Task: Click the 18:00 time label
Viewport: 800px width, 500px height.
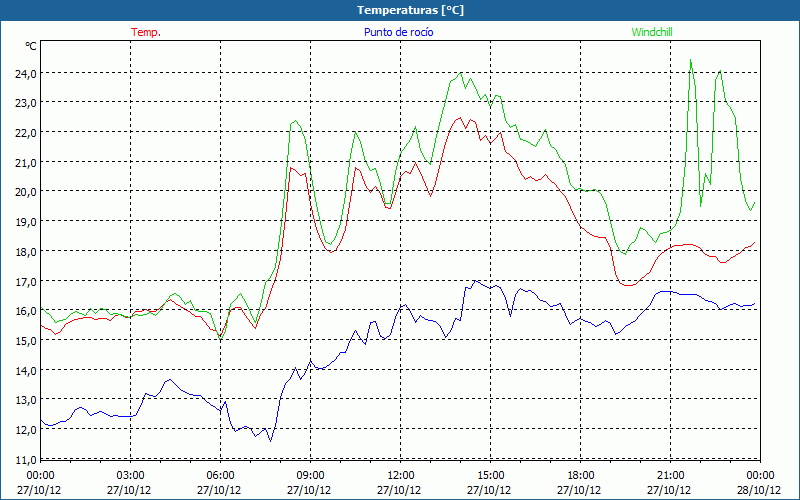Action: [581, 475]
